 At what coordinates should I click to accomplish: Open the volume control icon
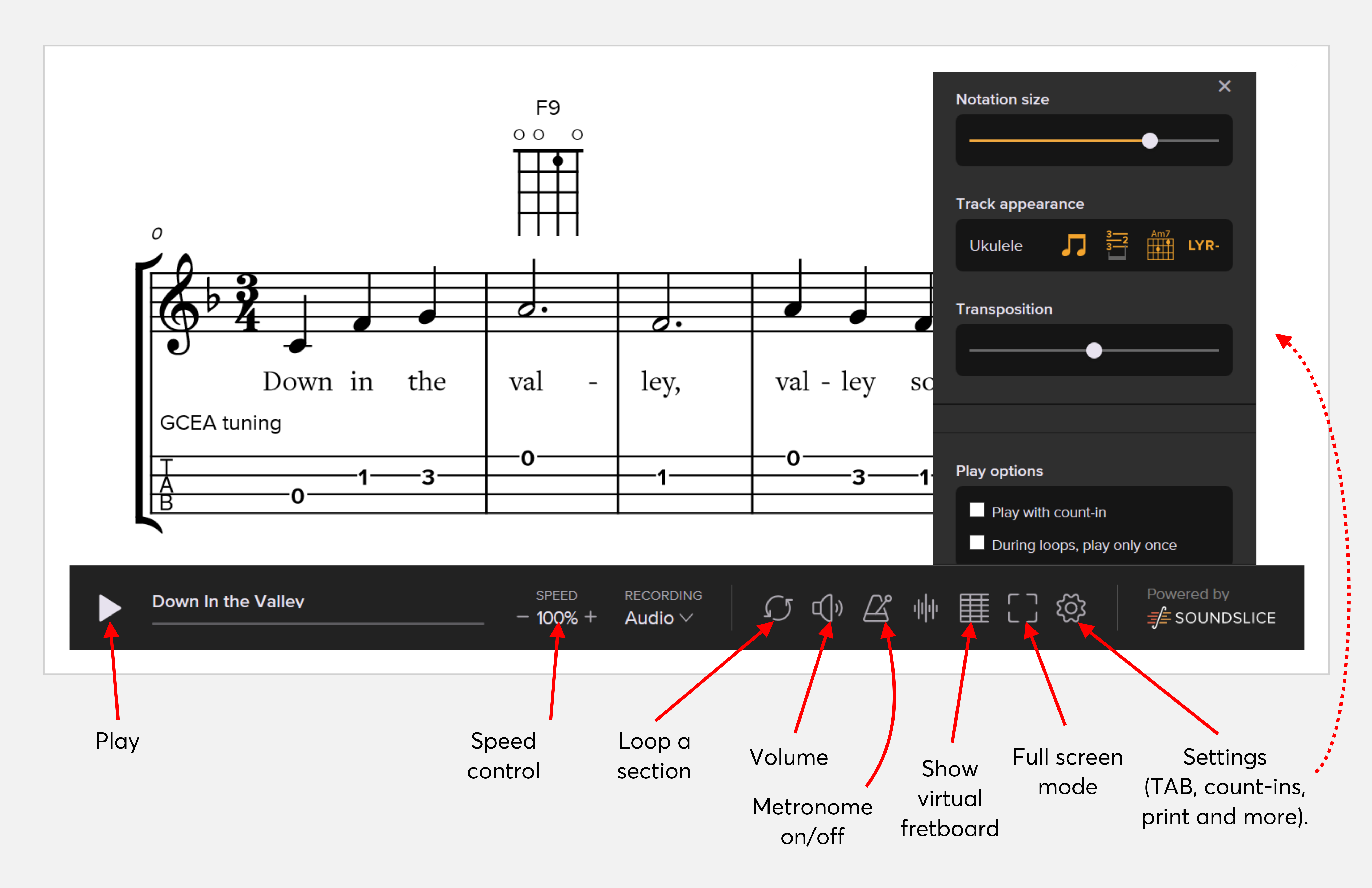click(827, 608)
